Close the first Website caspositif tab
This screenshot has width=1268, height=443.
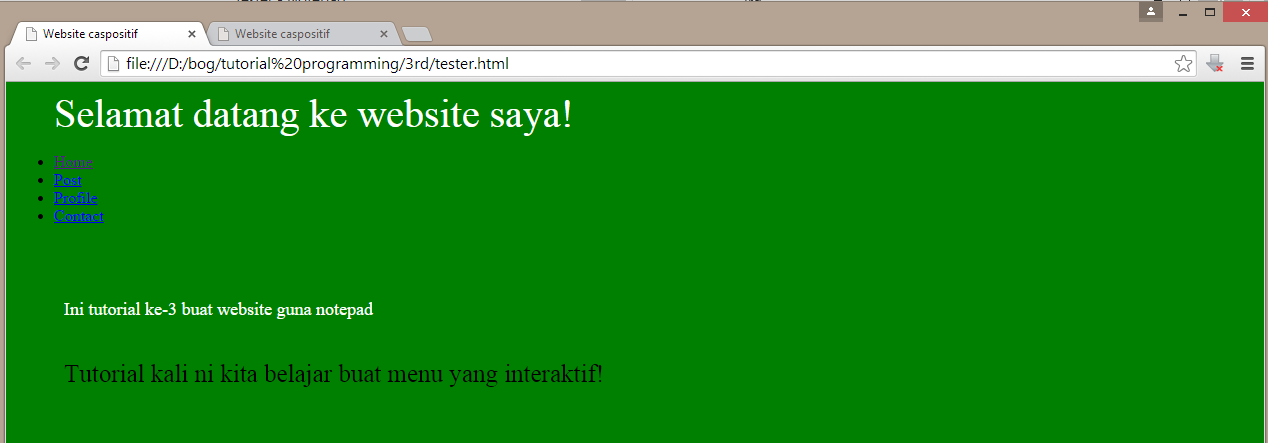[x=192, y=34]
